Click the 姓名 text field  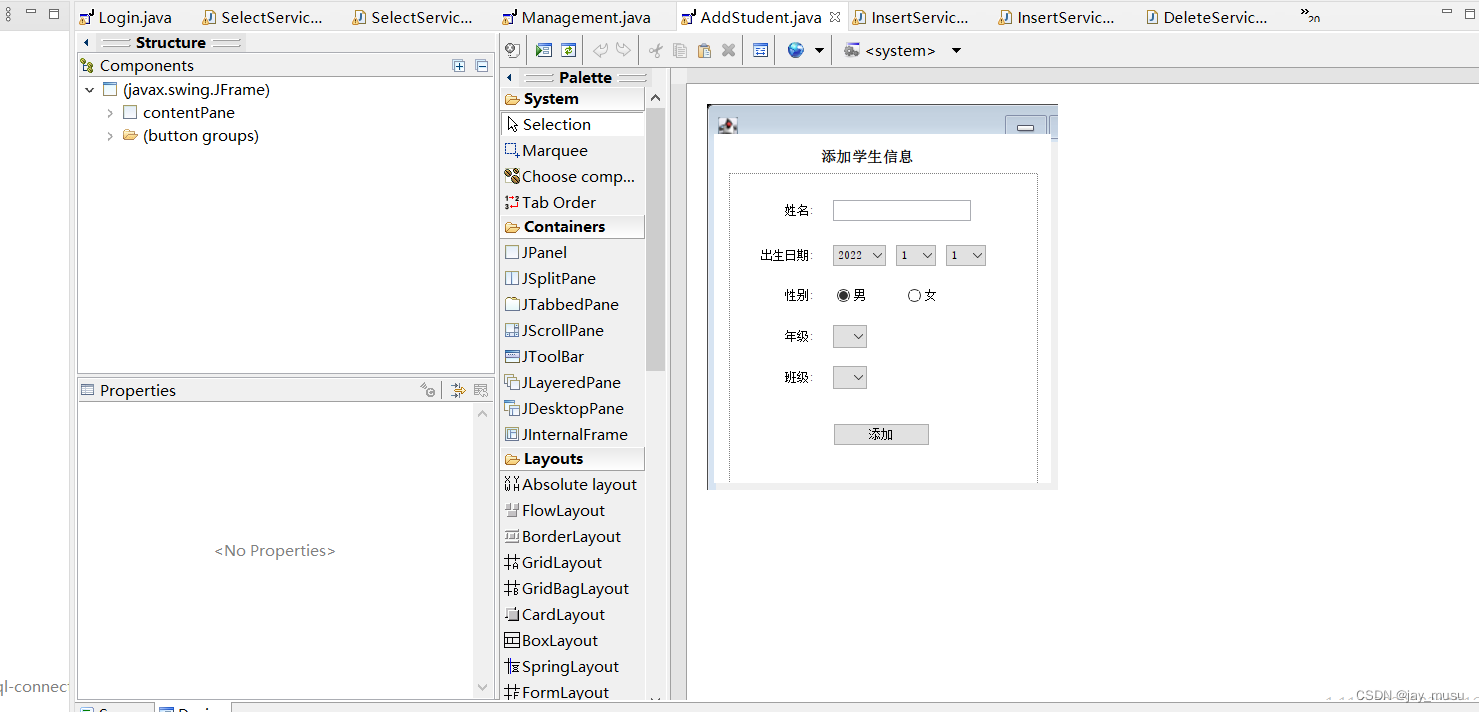902,210
